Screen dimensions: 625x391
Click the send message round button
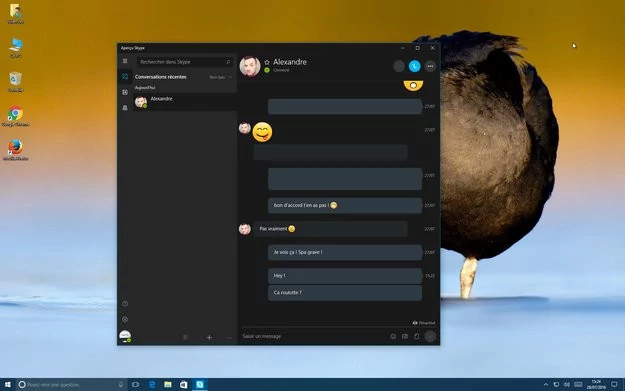pos(430,336)
